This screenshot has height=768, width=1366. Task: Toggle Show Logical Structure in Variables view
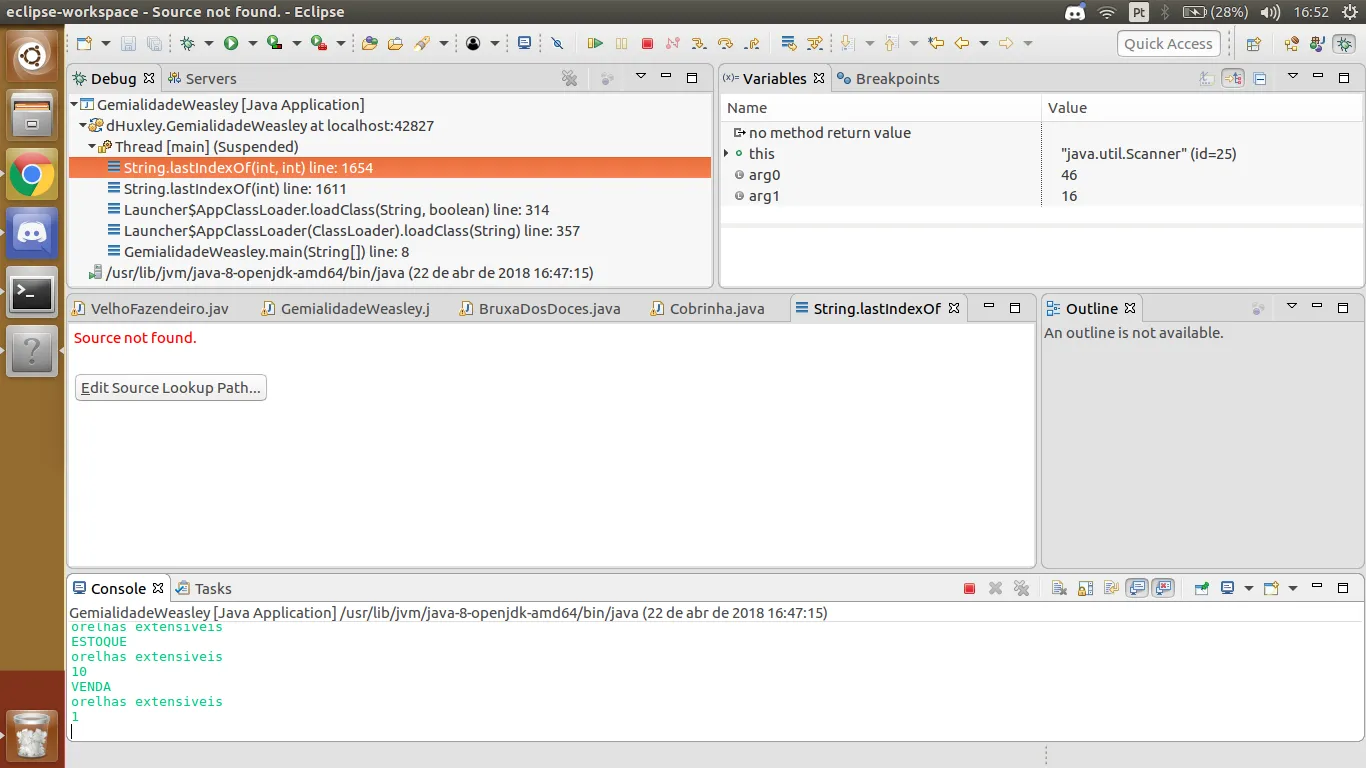(1233, 78)
